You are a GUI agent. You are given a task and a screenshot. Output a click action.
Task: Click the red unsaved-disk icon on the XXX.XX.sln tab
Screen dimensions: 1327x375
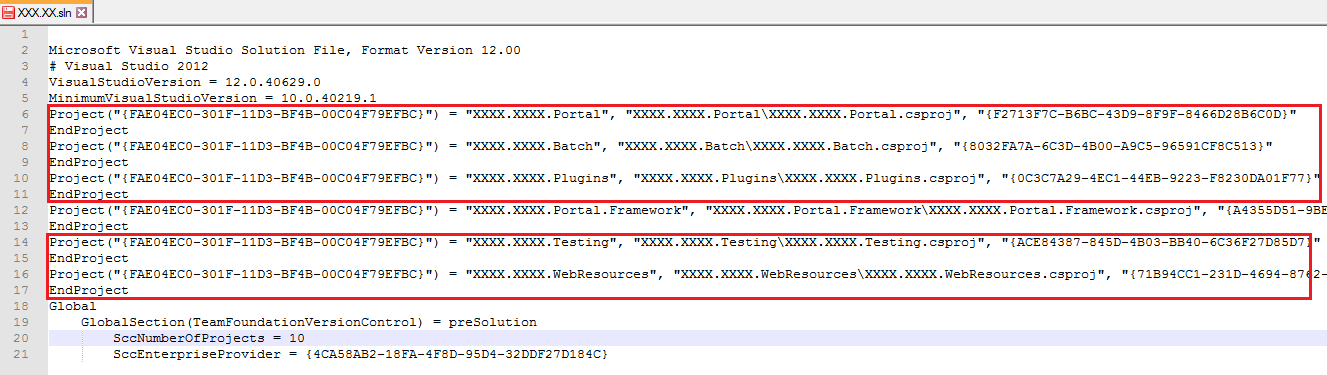point(9,12)
